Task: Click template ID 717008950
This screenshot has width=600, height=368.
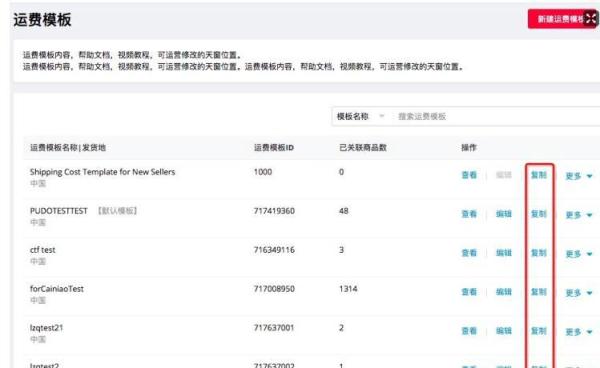Action: [274, 289]
